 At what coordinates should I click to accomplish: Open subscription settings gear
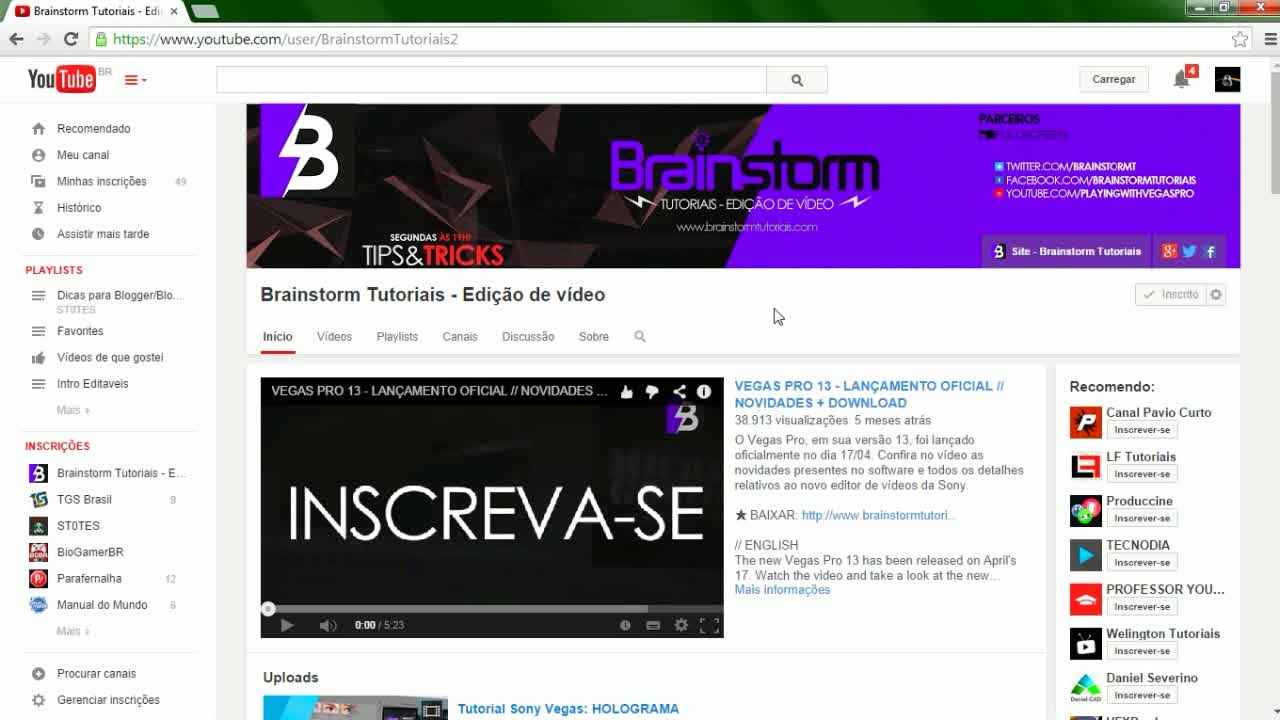pyautogui.click(x=1216, y=295)
